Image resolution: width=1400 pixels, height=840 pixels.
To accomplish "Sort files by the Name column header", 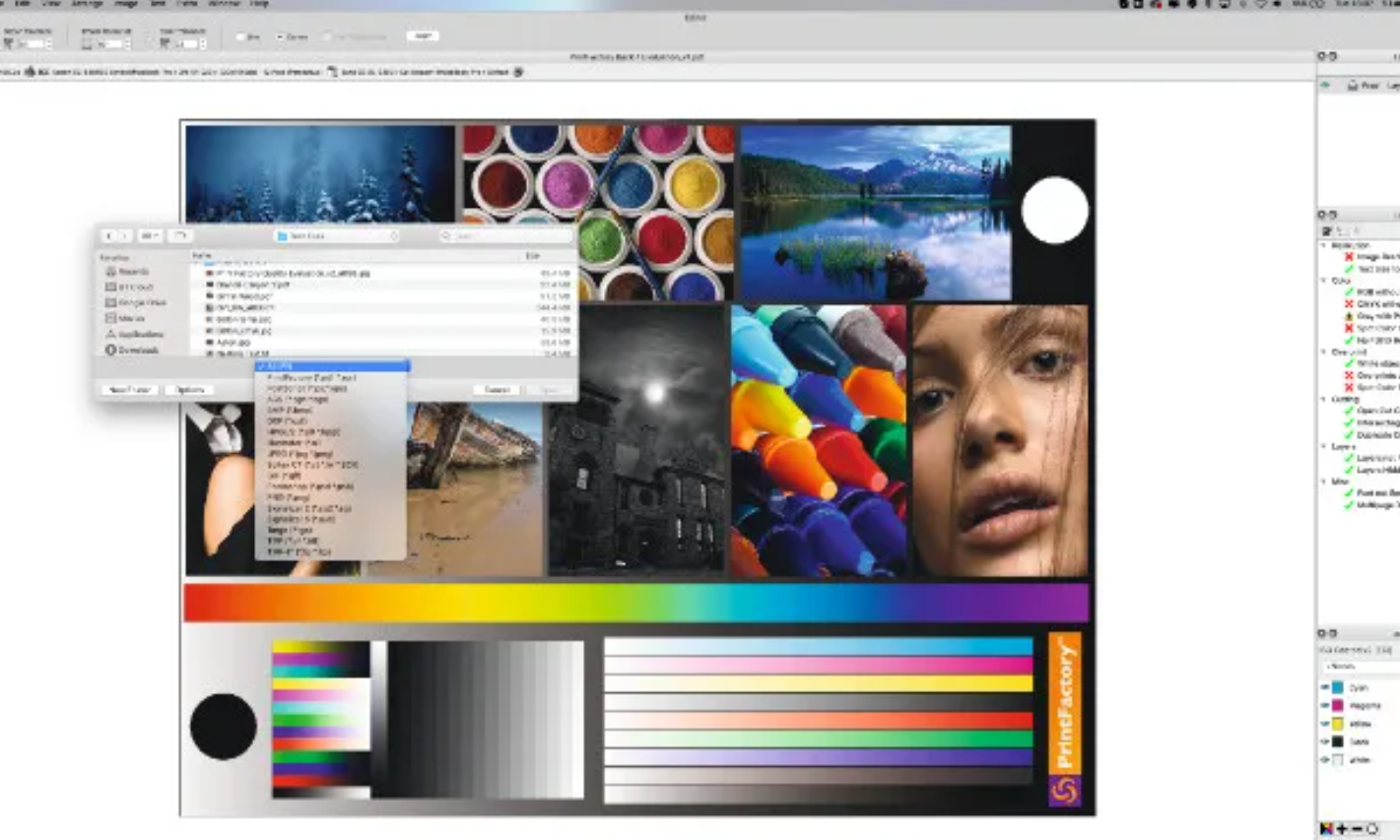I will pyautogui.click(x=202, y=256).
